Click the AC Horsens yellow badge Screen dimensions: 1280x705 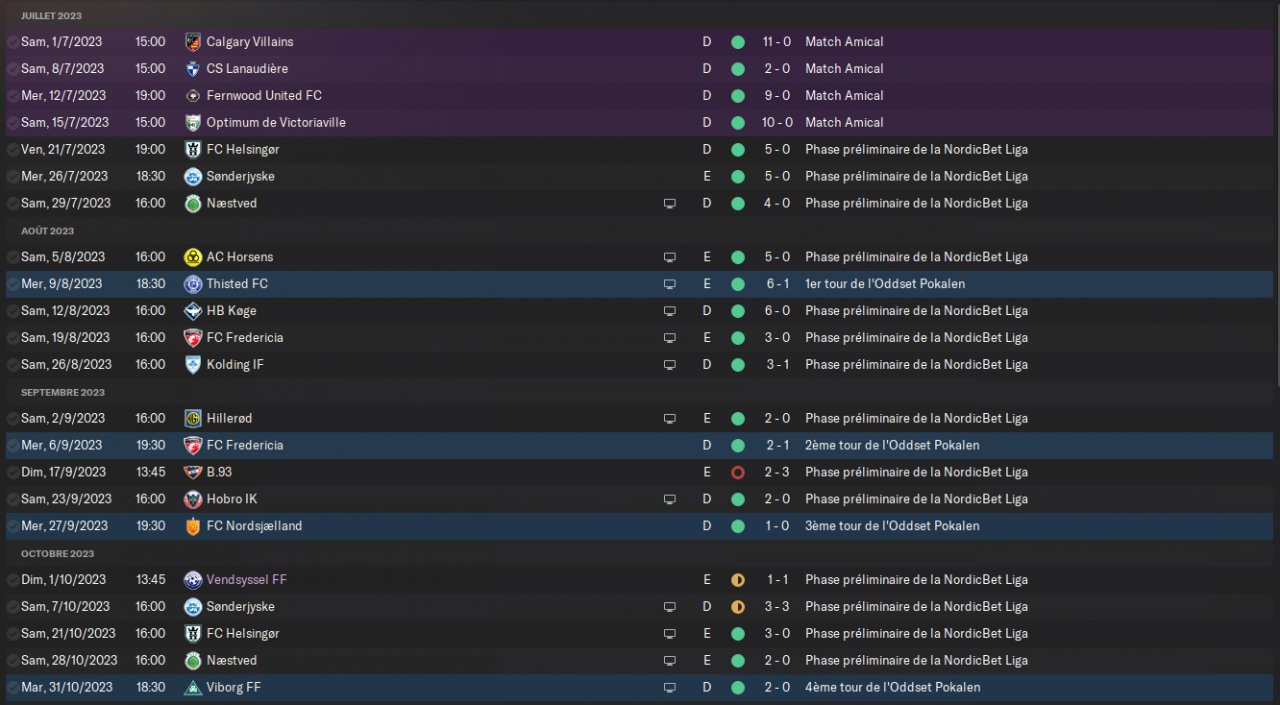click(193, 257)
